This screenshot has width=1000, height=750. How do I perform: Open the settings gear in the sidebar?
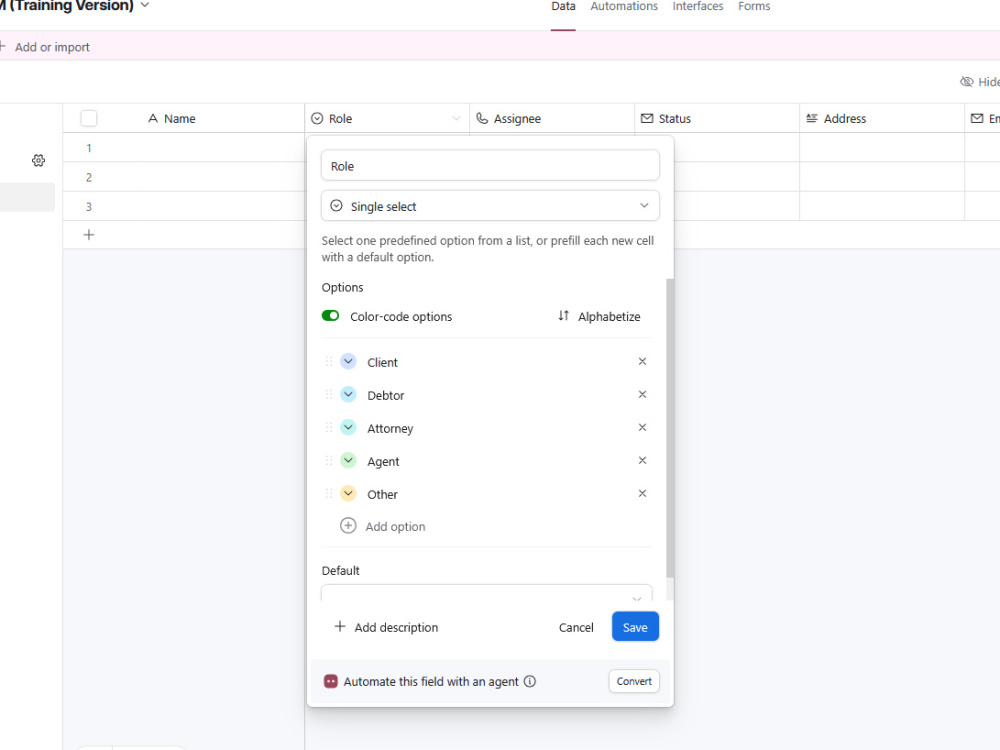(38, 160)
